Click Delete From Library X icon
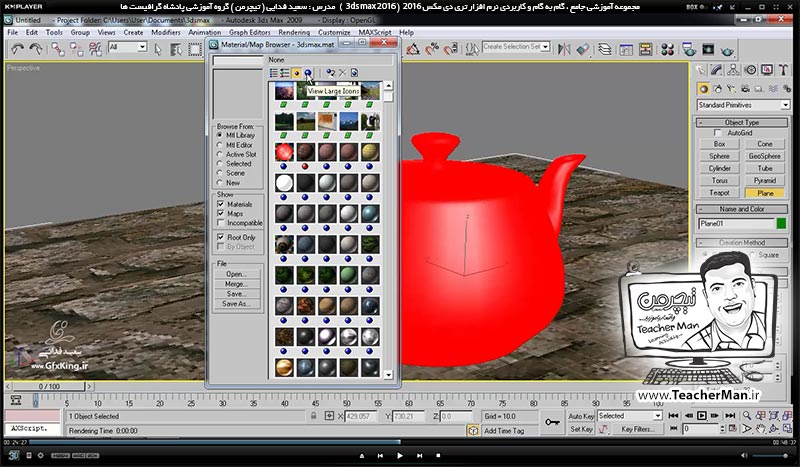800x467 pixels. click(342, 73)
